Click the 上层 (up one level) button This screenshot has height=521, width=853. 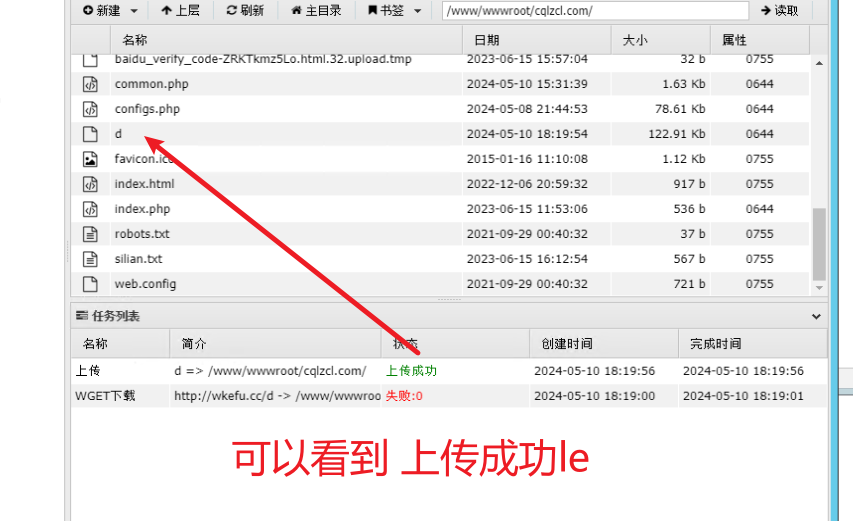pyautogui.click(x=180, y=10)
